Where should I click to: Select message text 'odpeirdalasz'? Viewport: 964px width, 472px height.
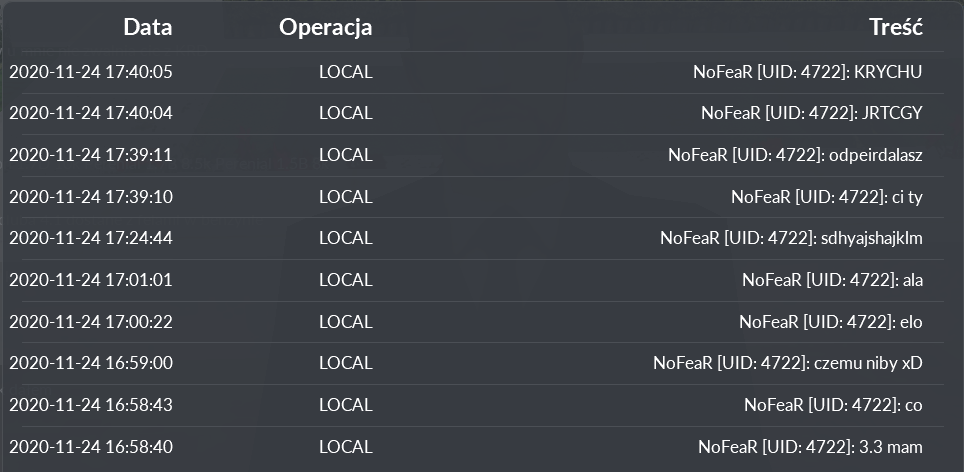coord(875,155)
